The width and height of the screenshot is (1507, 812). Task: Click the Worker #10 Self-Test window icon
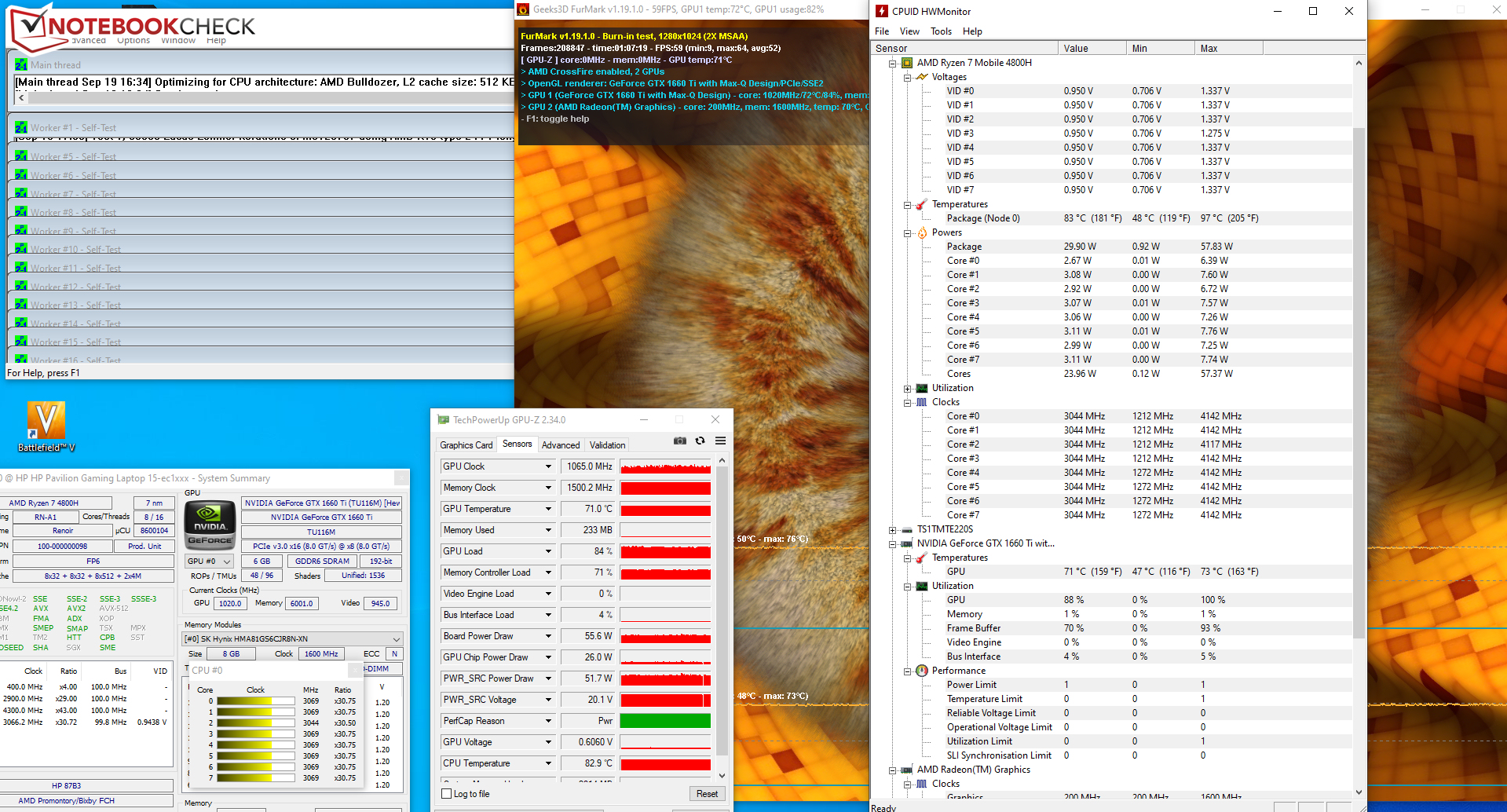[x=21, y=249]
